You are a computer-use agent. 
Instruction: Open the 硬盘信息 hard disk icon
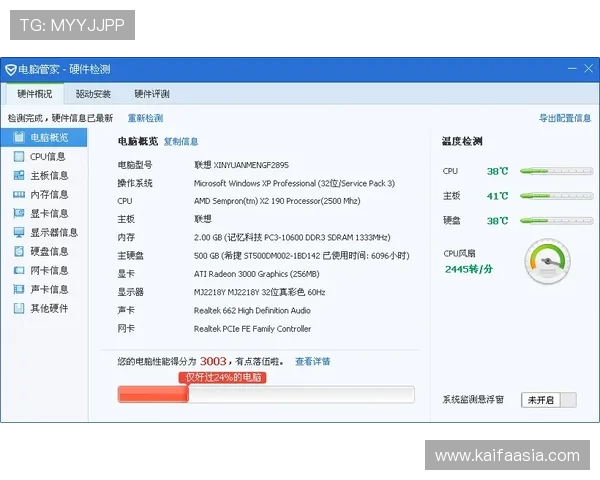pos(18,251)
